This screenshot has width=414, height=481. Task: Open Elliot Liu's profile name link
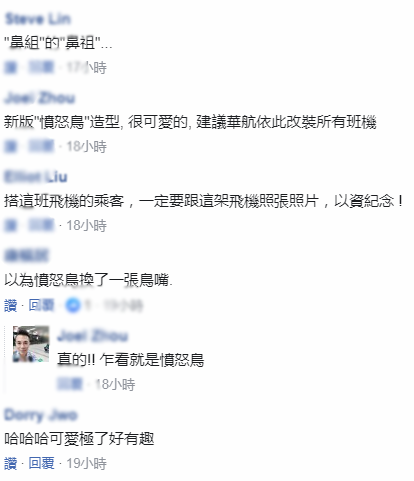[x=36, y=177]
